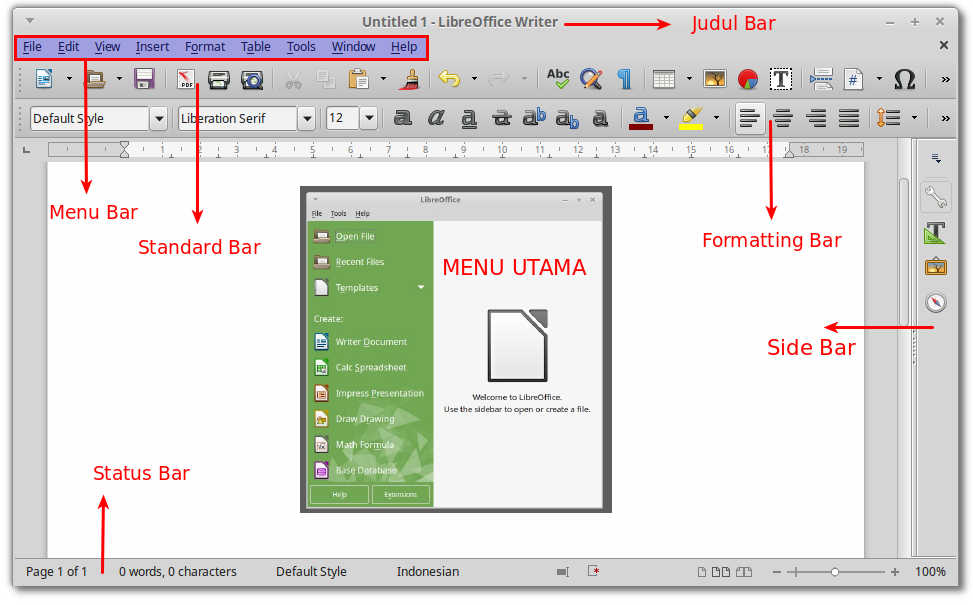Save the document with floppy icon
973x605 pixels.
[x=144, y=79]
